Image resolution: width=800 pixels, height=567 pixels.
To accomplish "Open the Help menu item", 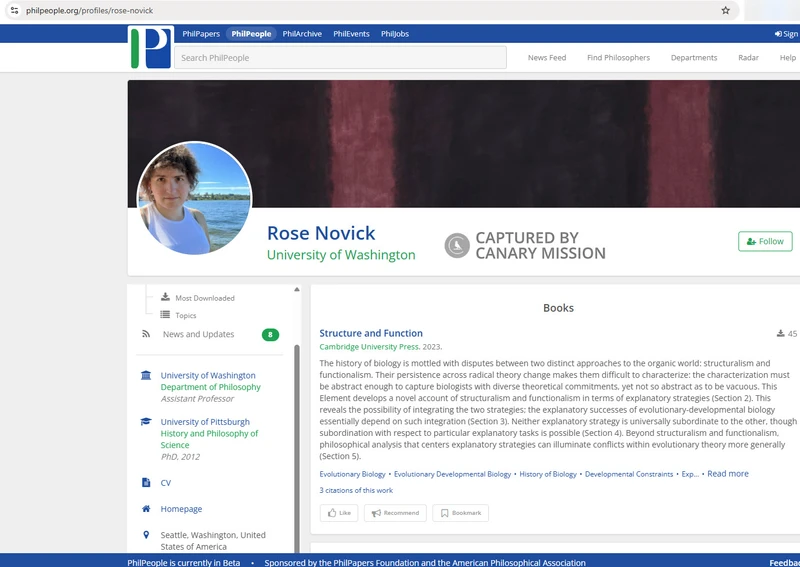I will coord(787,58).
